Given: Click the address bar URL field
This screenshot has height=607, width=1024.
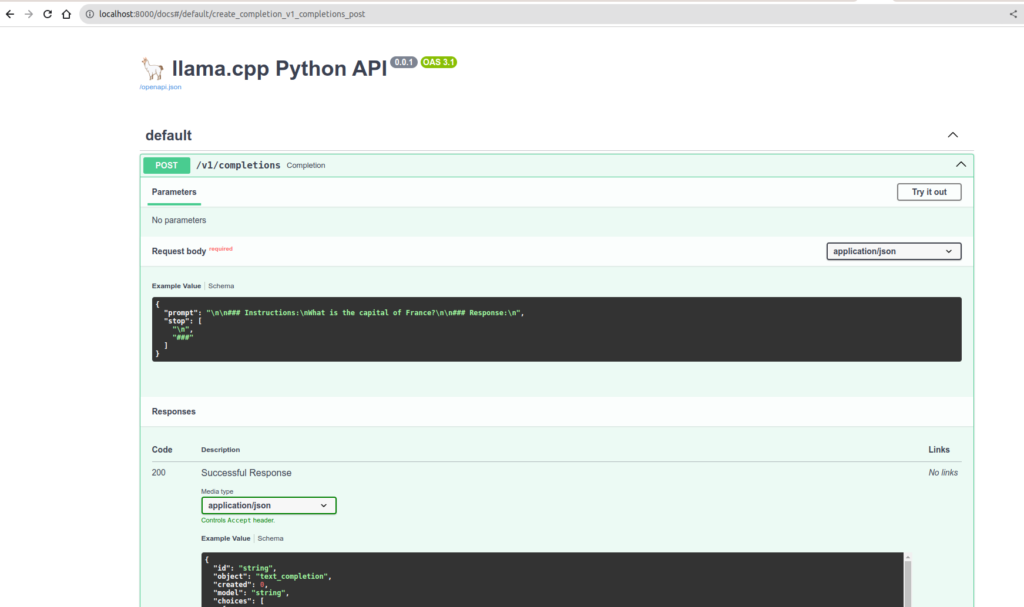Looking at the screenshot, I should [549, 14].
